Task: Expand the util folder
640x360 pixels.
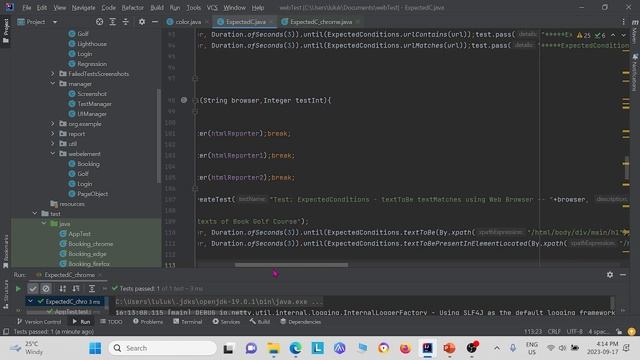Action: 53,144
